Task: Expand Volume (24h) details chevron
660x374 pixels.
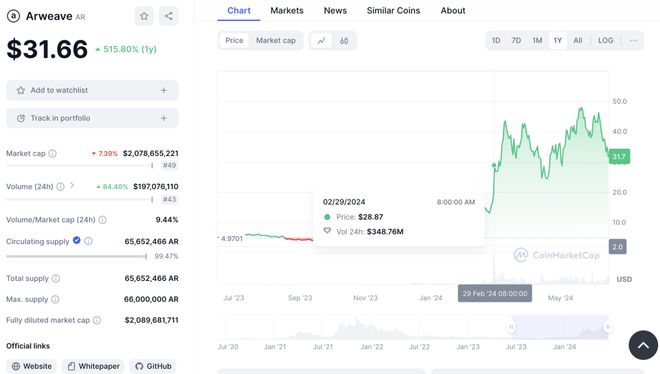Action: click(72, 185)
